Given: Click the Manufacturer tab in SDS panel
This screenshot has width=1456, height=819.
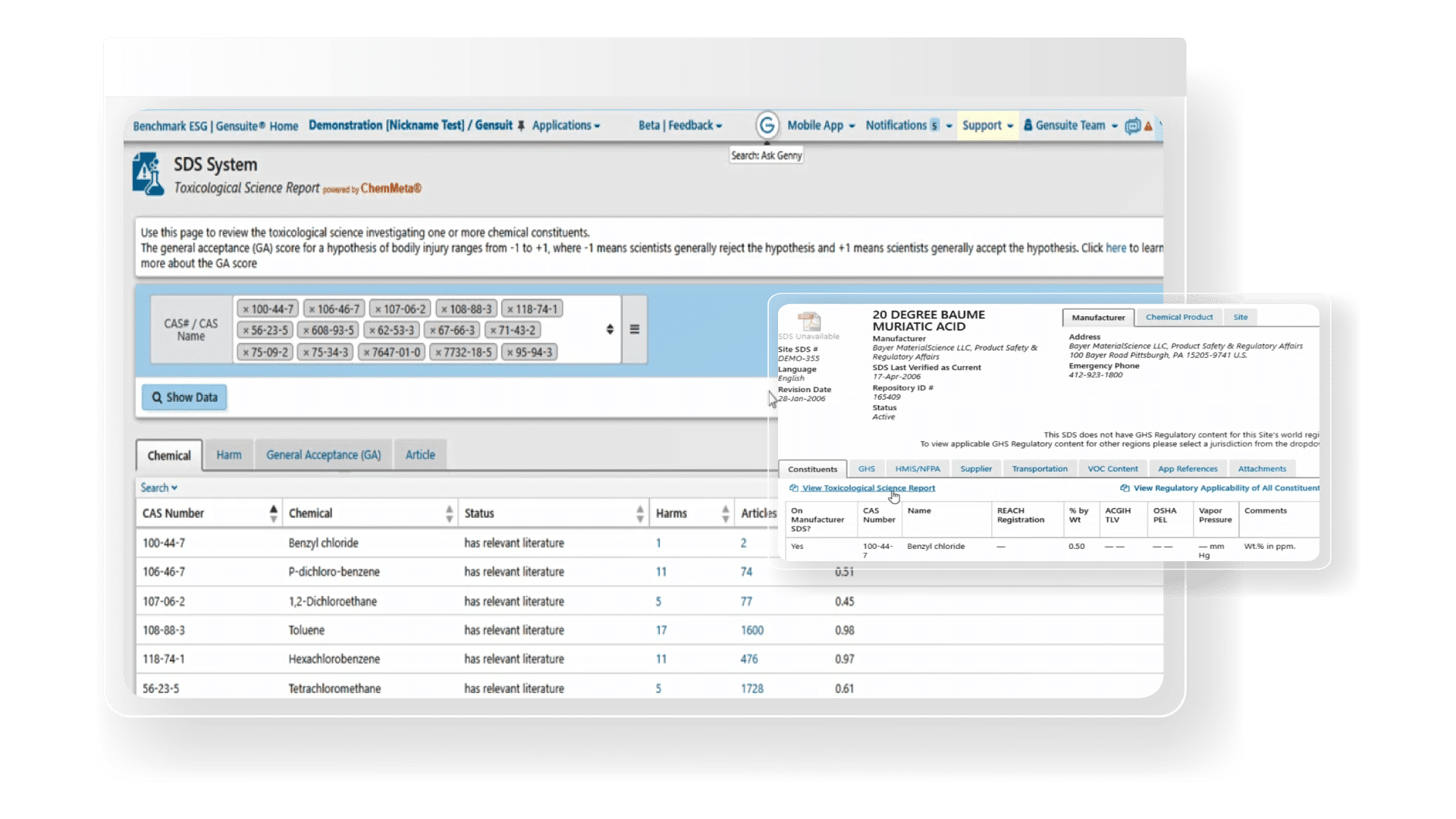Looking at the screenshot, I should [1098, 318].
